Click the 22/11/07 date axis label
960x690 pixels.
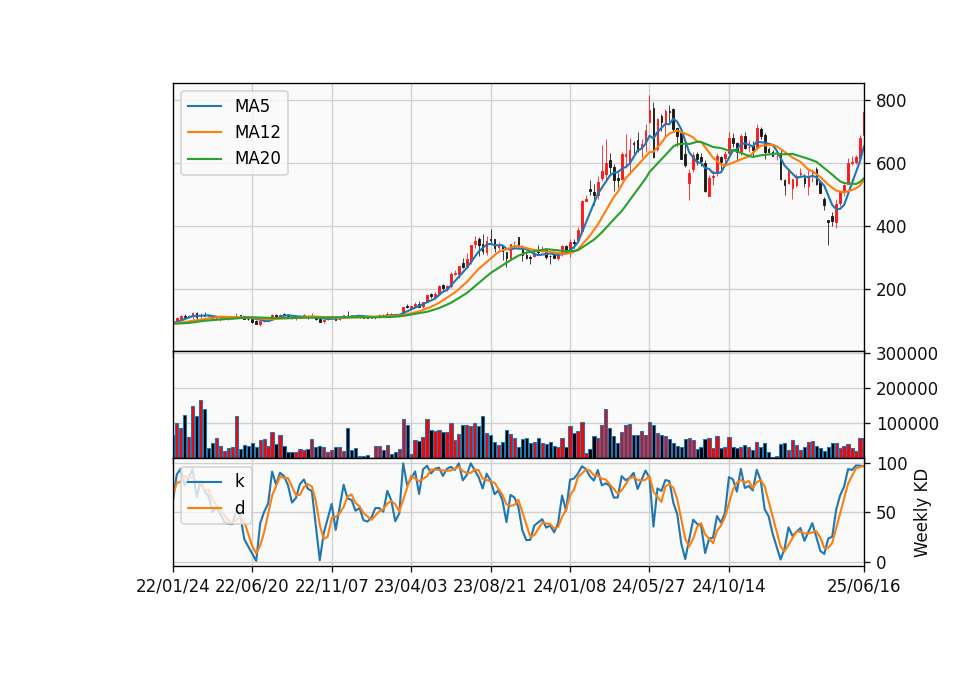[332, 586]
